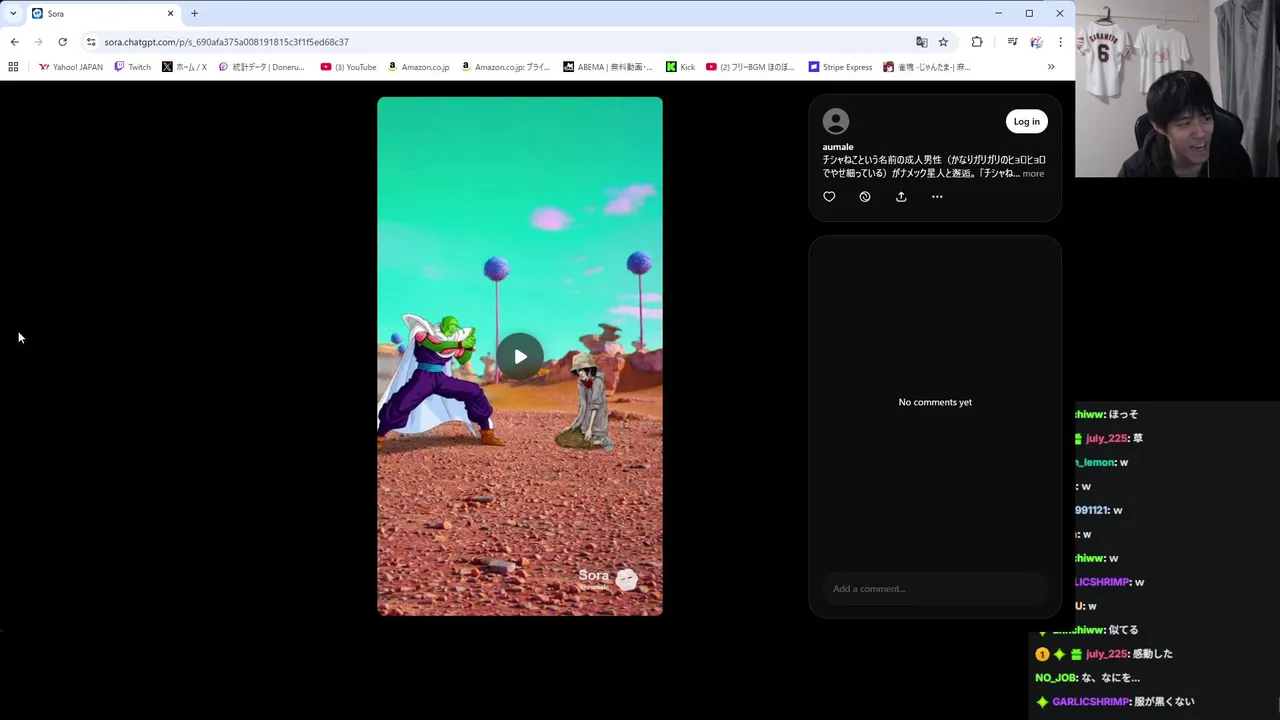
Task: Open the Stripe Express bookmark
Action: (x=840, y=67)
